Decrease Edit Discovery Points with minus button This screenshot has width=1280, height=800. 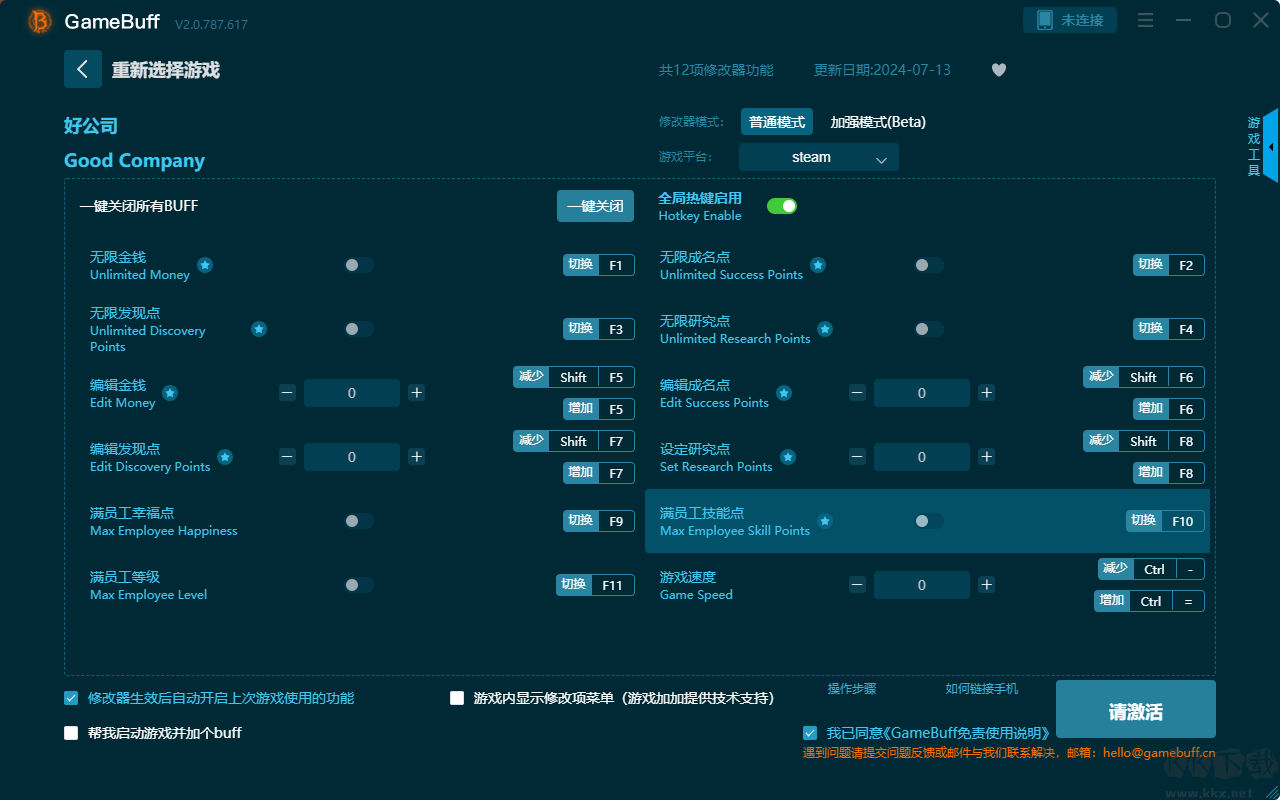pos(287,457)
